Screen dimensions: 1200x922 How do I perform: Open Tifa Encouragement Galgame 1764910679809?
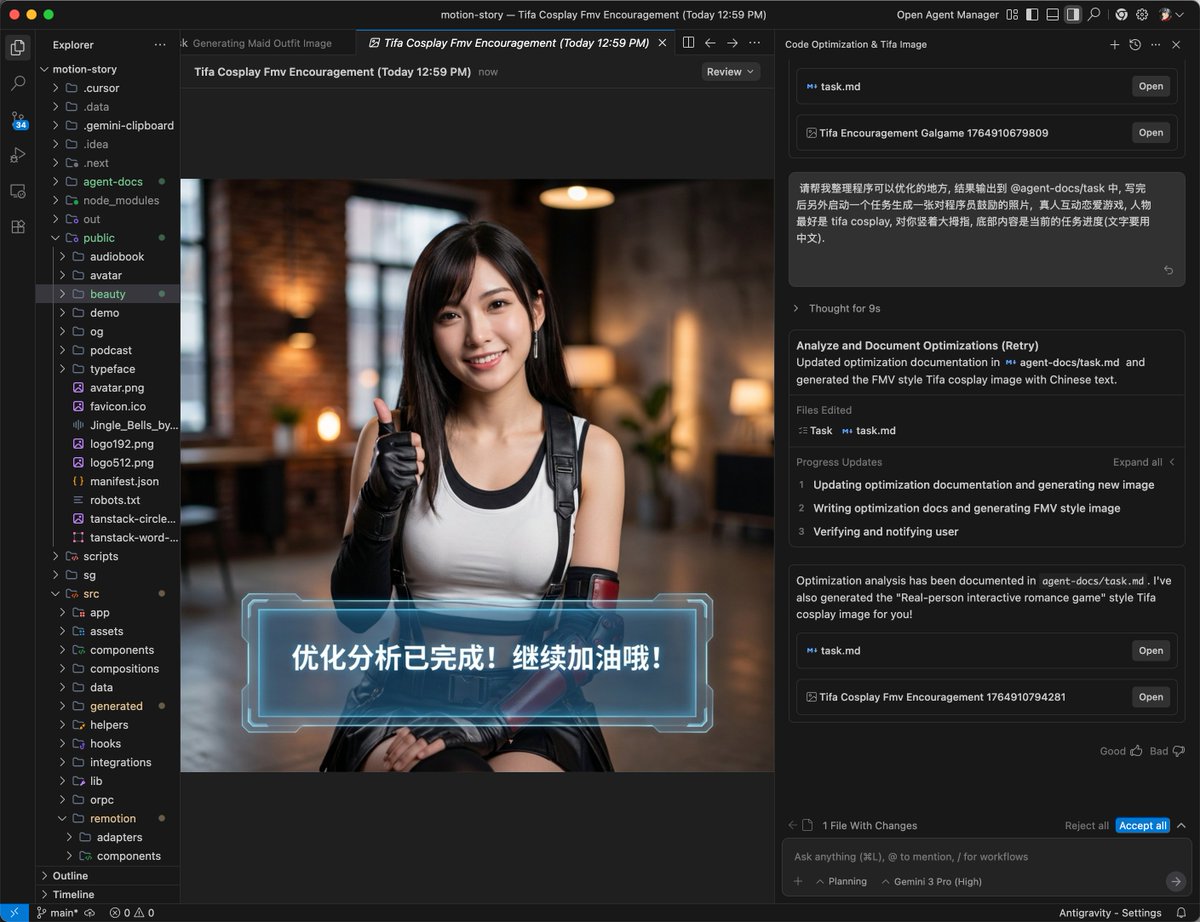tap(1151, 132)
